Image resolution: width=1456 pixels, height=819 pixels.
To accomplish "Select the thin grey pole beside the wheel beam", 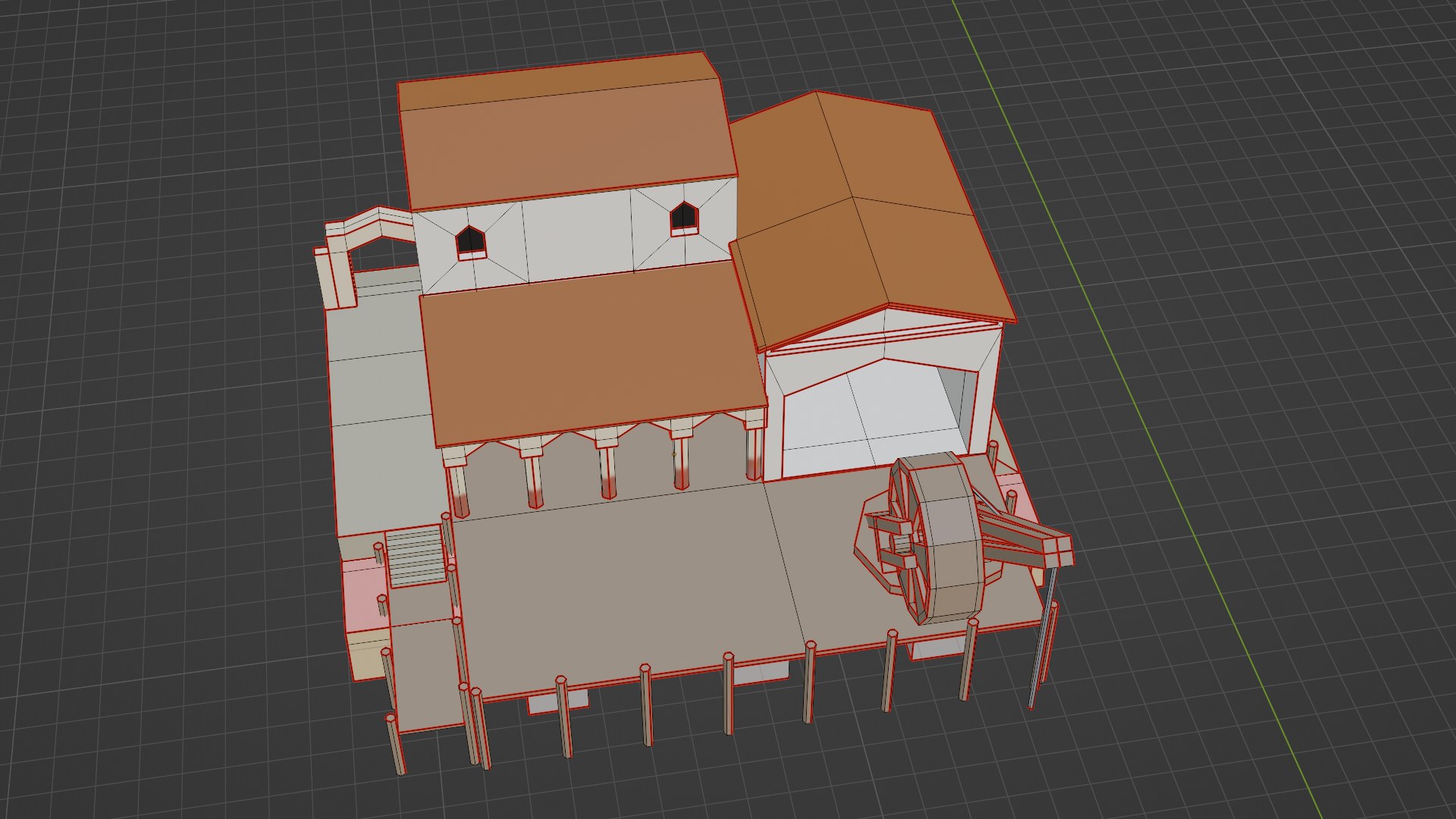I will coord(1041,637).
